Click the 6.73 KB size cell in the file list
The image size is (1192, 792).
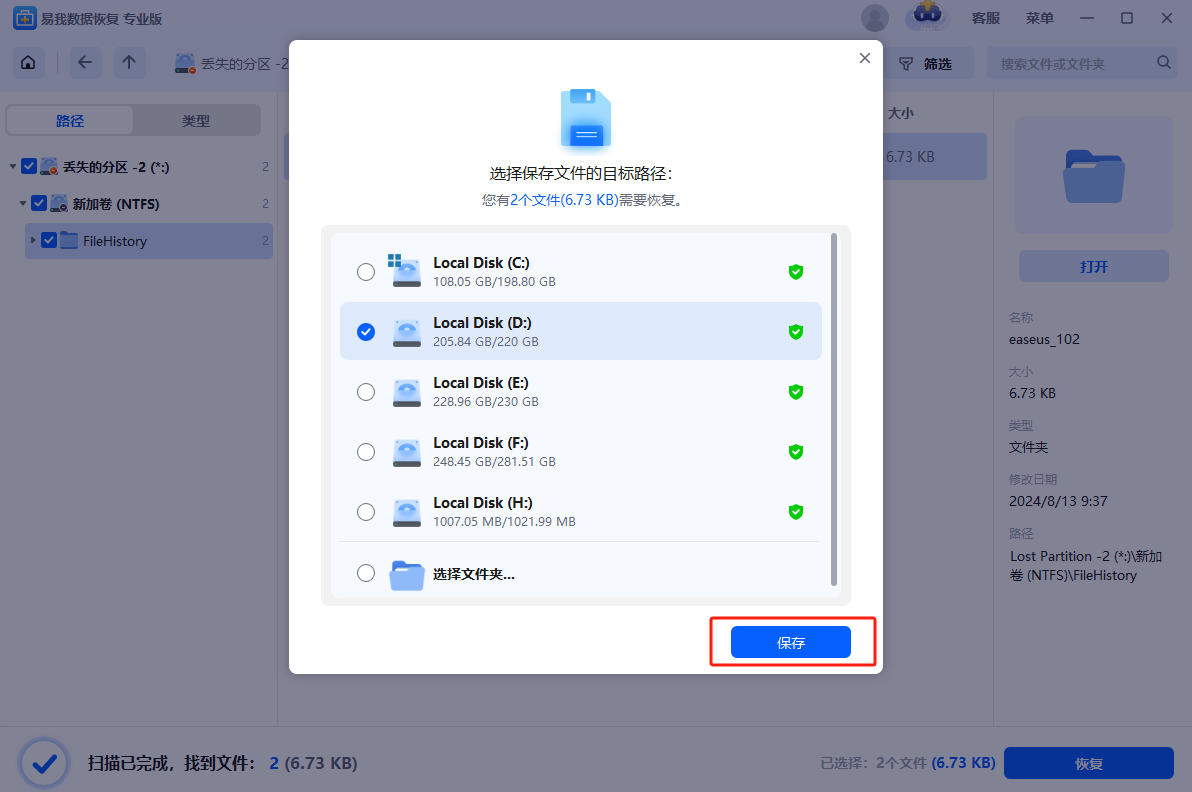[x=910, y=157]
